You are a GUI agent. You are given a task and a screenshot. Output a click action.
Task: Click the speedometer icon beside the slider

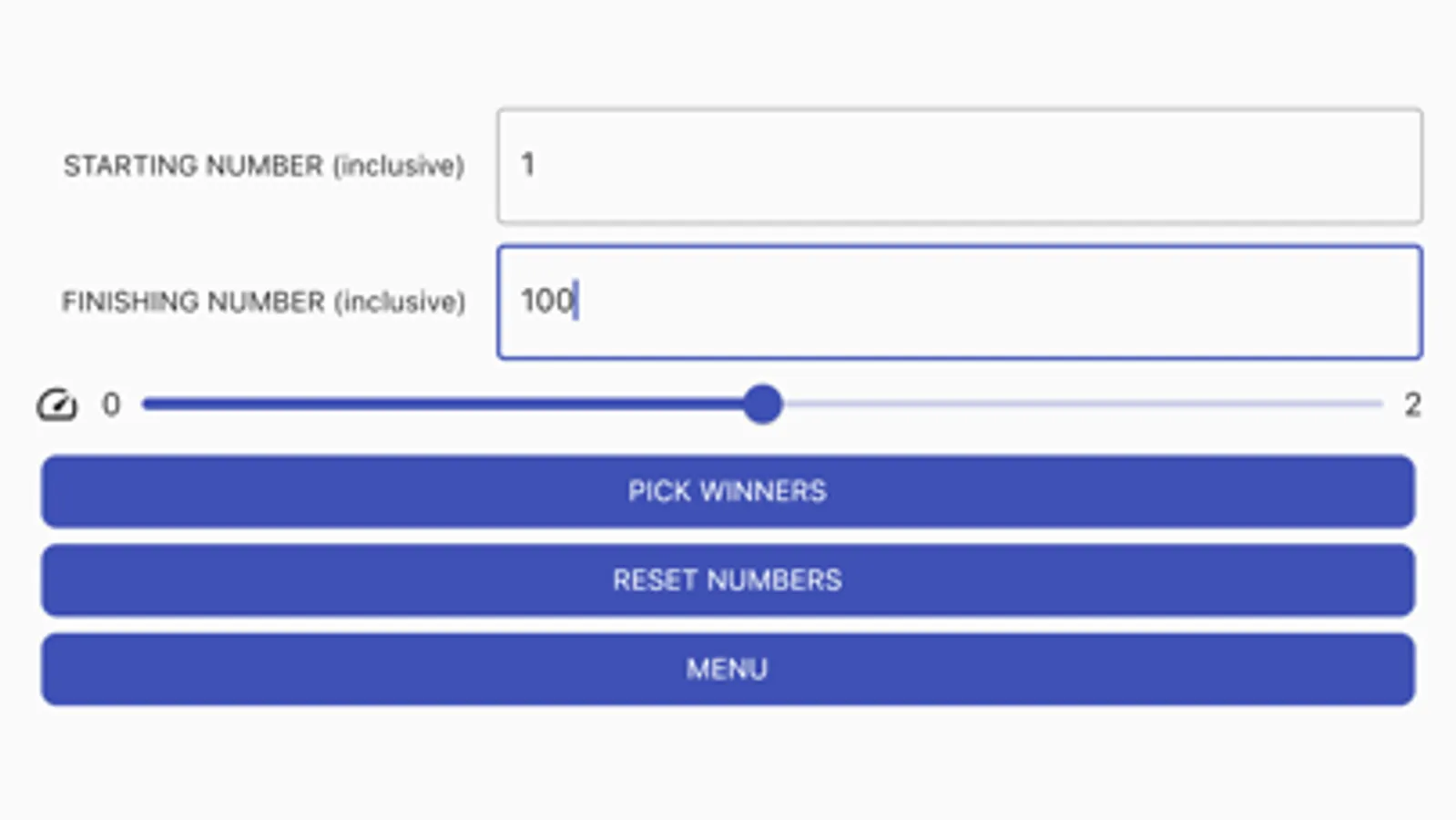(56, 405)
